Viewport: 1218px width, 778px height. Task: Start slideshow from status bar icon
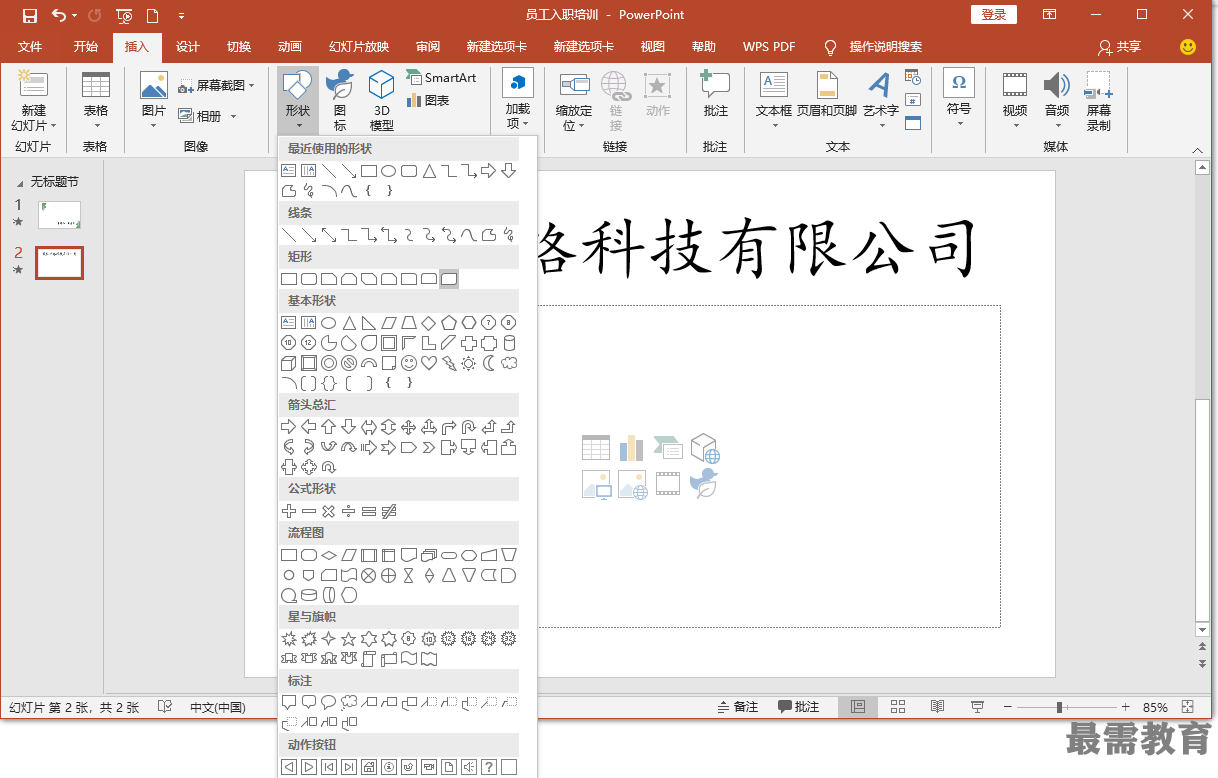click(977, 707)
